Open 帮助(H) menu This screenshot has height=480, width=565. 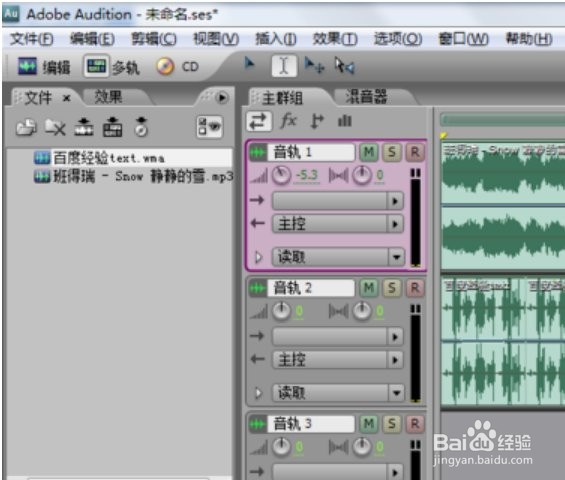pyautogui.click(x=529, y=39)
